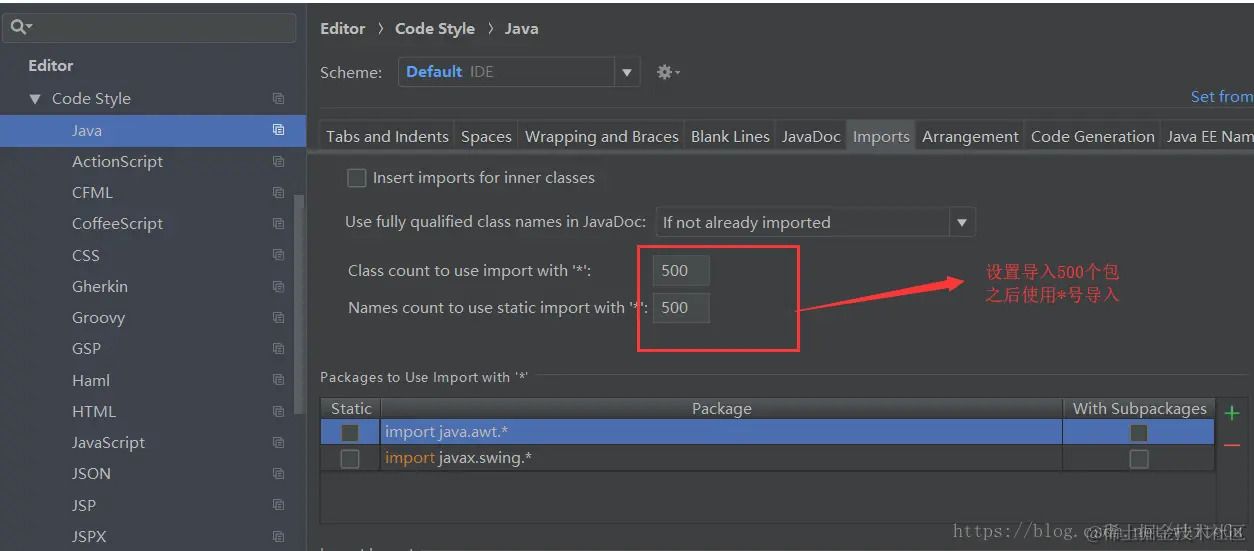Image resolution: width=1254 pixels, height=551 pixels.
Task: Click the copy icon beside Java
Action: (278, 130)
